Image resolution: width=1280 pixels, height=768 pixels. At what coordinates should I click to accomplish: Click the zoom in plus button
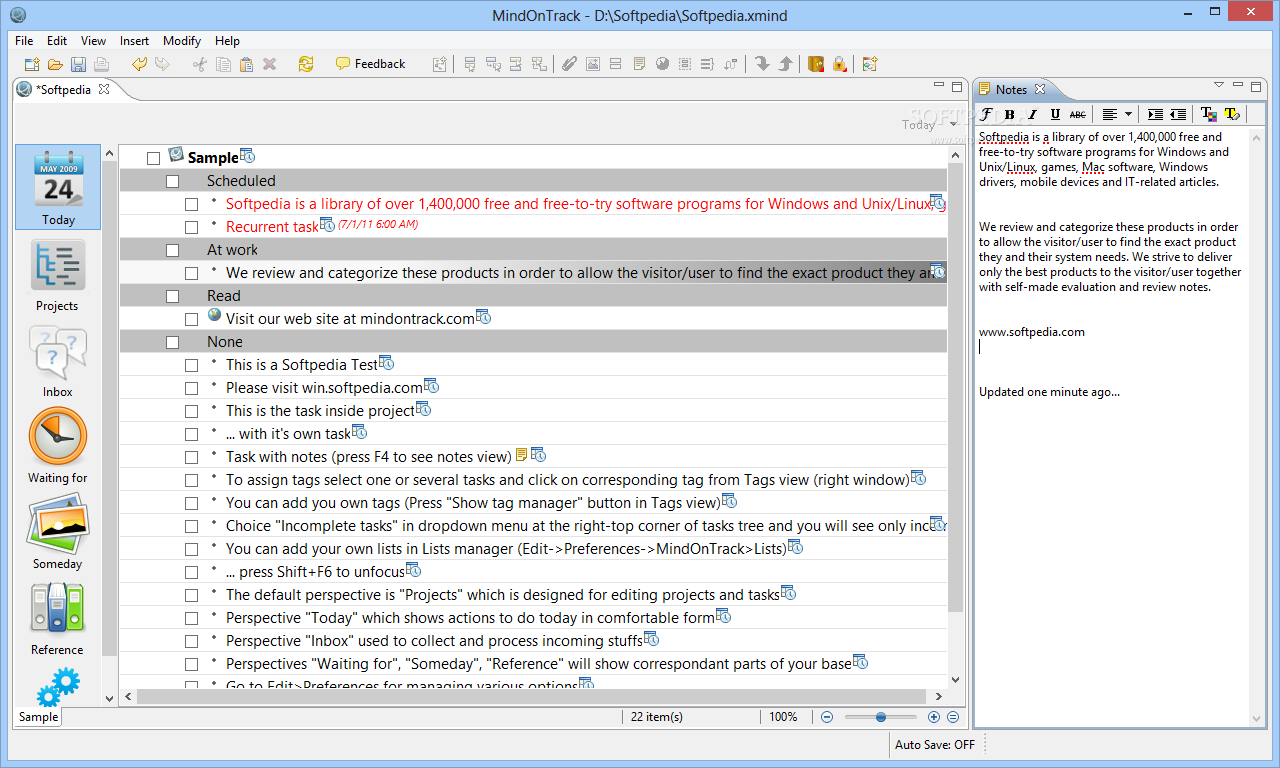[934, 717]
